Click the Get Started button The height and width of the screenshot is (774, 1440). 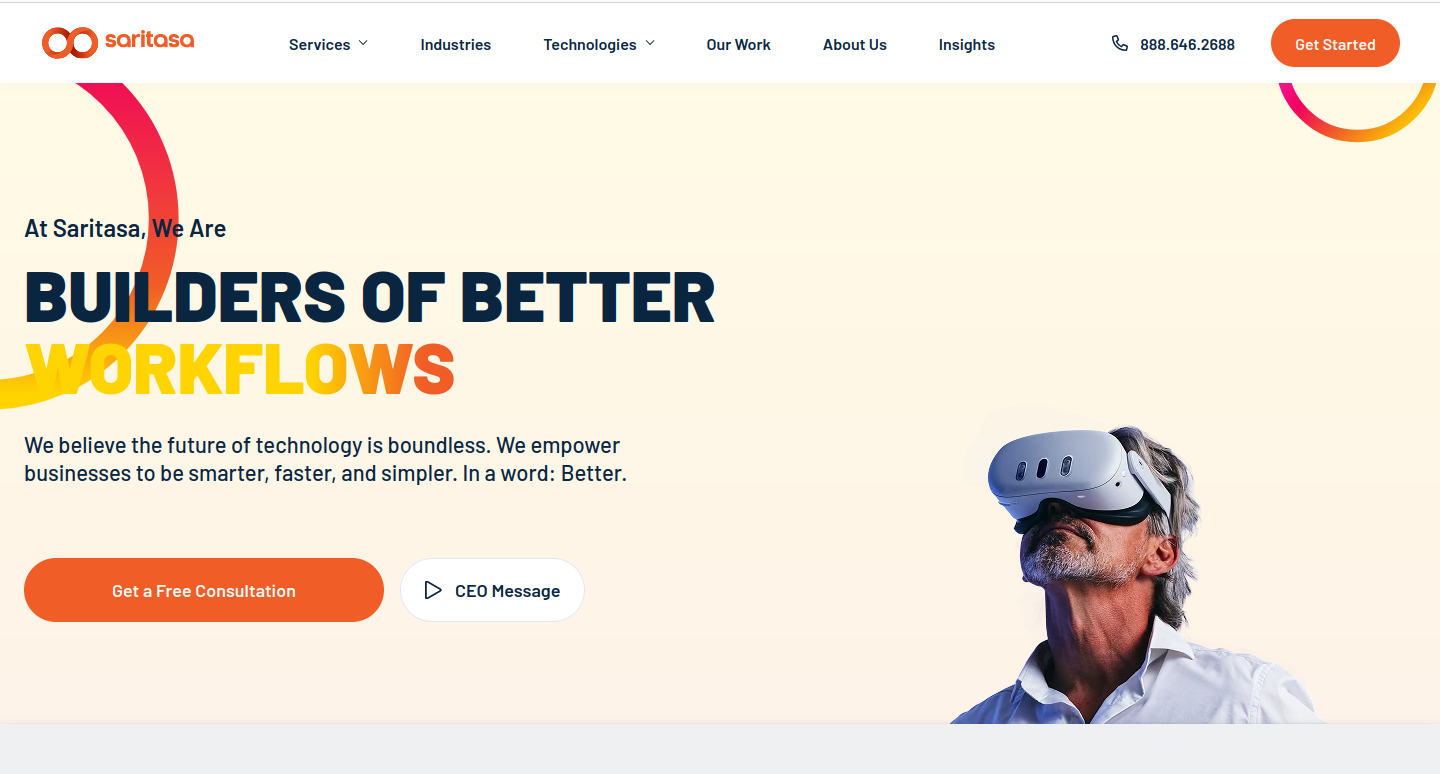coord(1335,43)
